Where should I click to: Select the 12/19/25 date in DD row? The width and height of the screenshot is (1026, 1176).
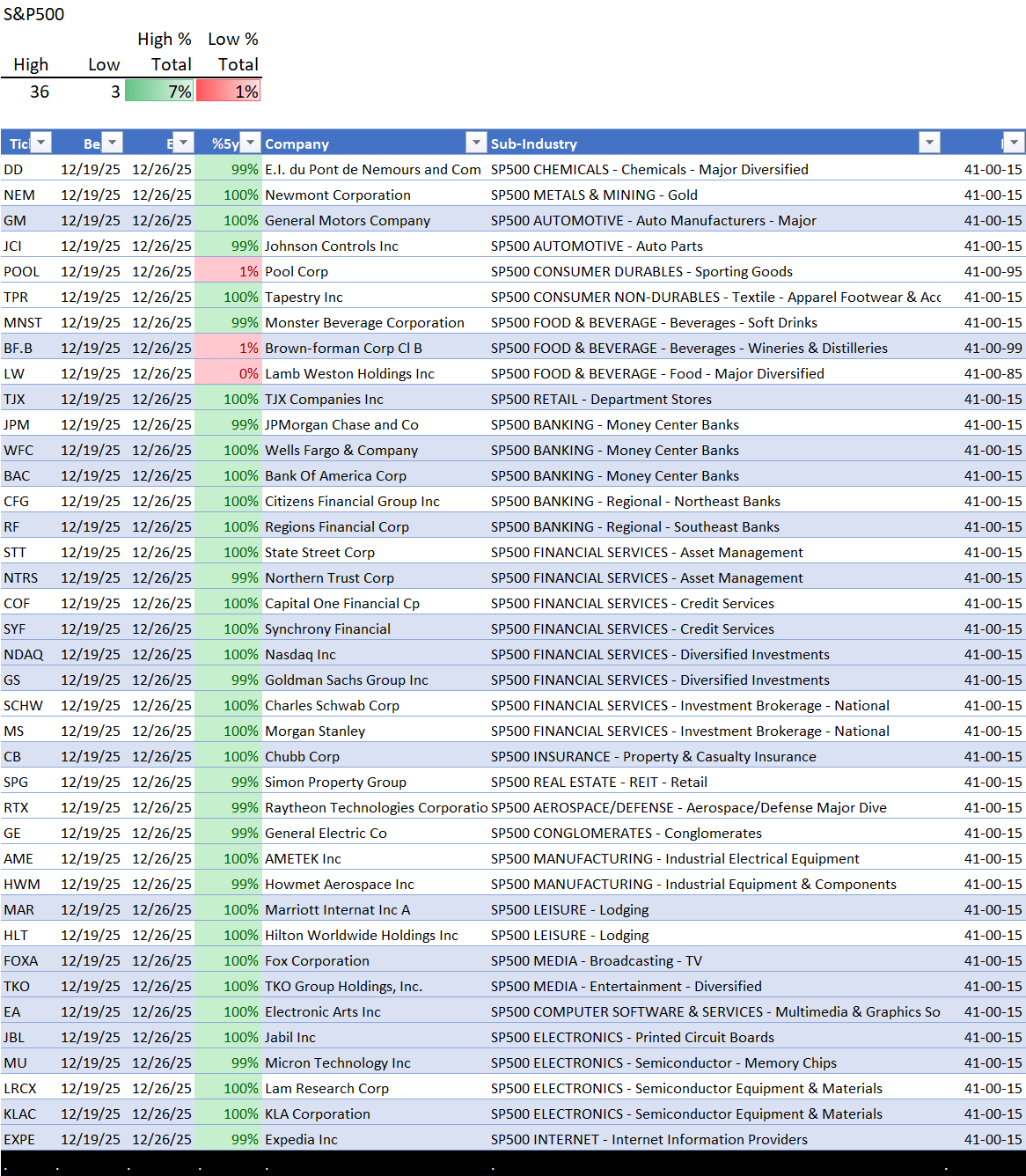pos(91,169)
